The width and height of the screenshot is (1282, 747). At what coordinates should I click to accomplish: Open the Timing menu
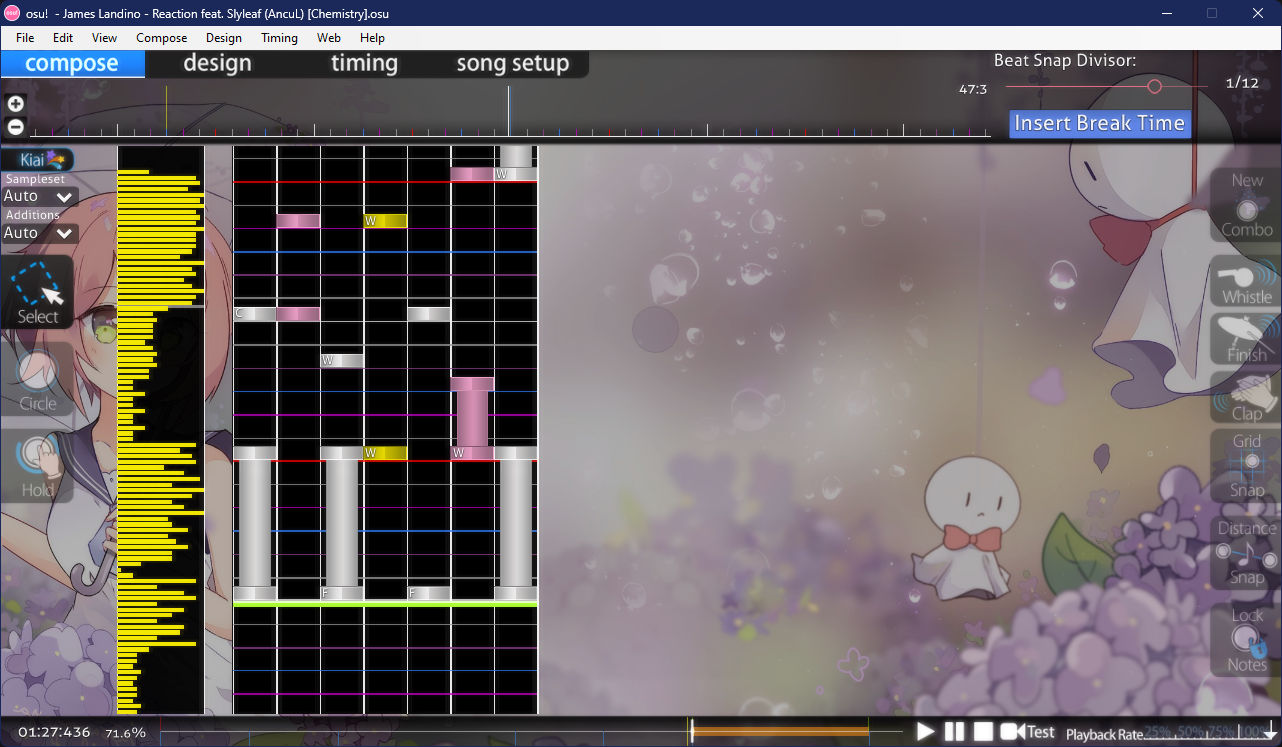(279, 37)
